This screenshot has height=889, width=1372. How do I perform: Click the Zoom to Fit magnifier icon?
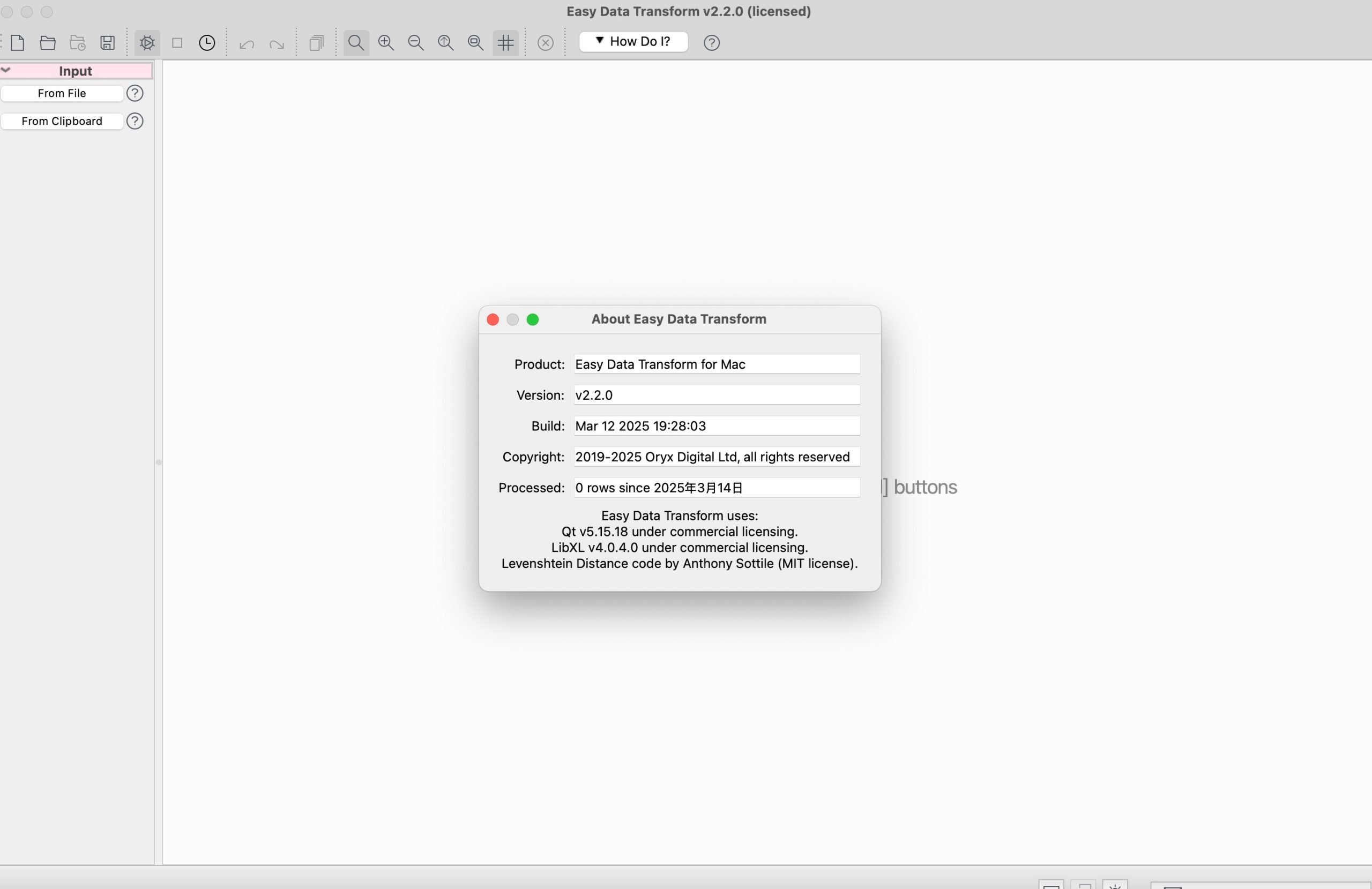tap(475, 43)
